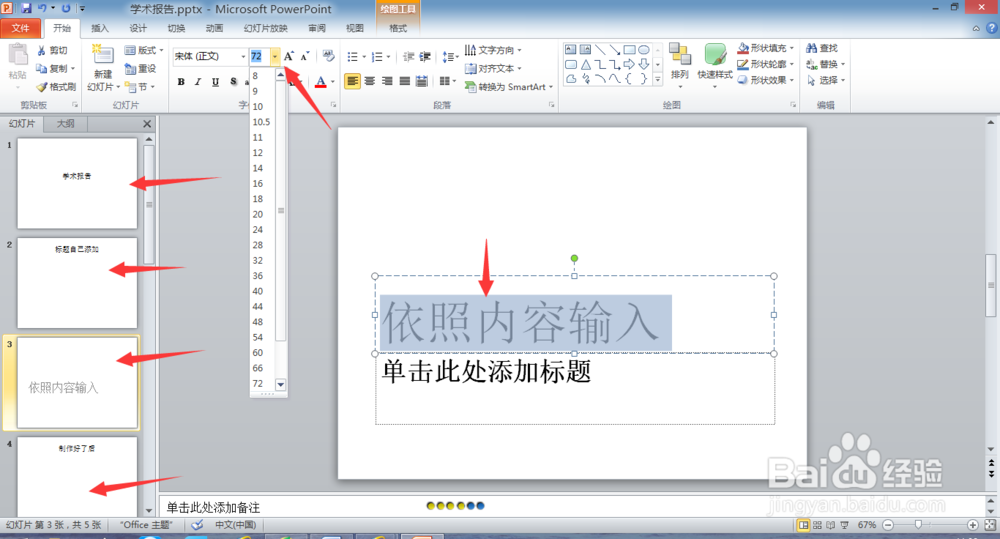Open the Format (格式) drawing tools tab
The width and height of the screenshot is (1000, 539).
pyautogui.click(x=398, y=28)
